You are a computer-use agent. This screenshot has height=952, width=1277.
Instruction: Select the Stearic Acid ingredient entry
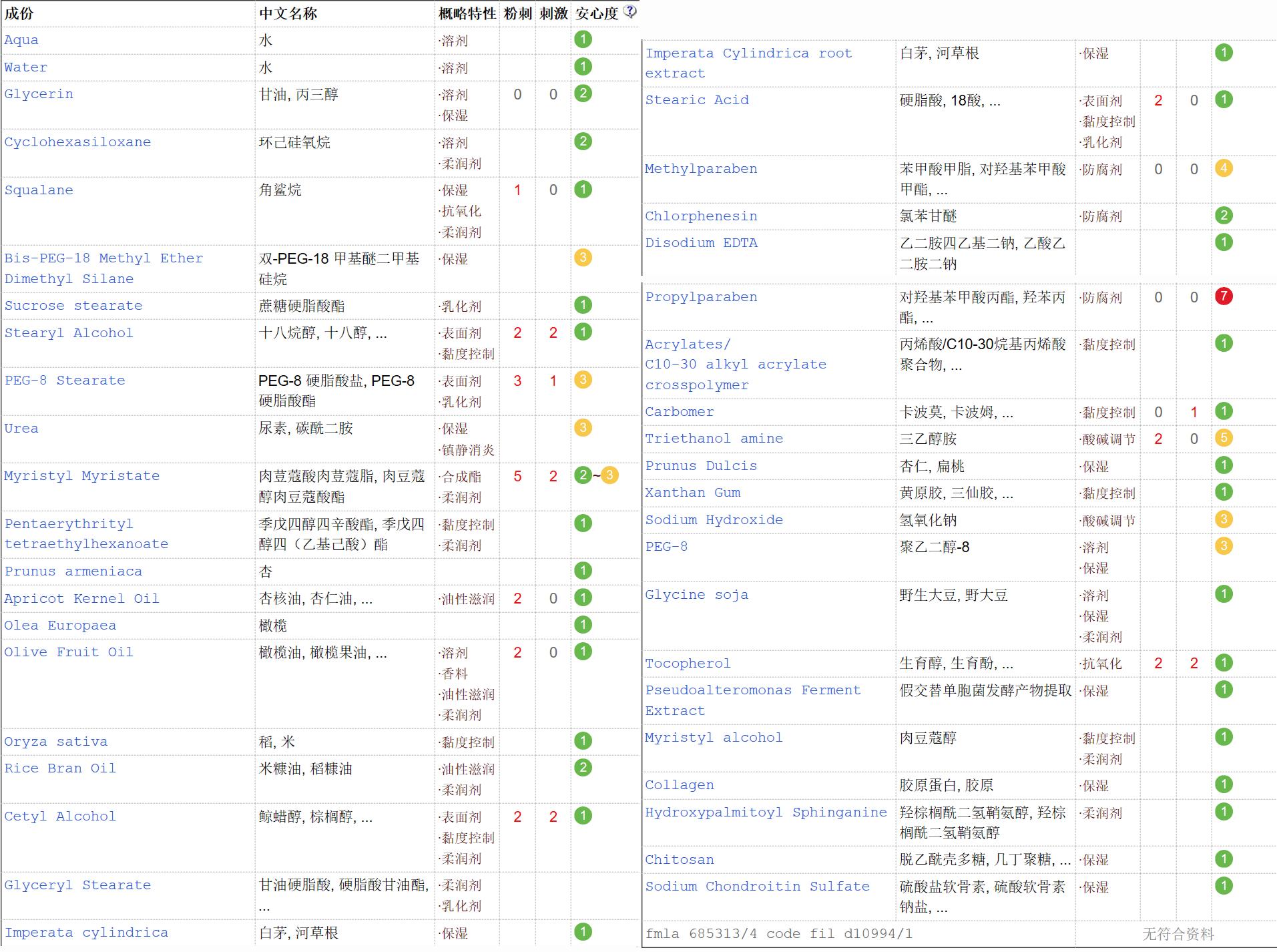point(697,100)
